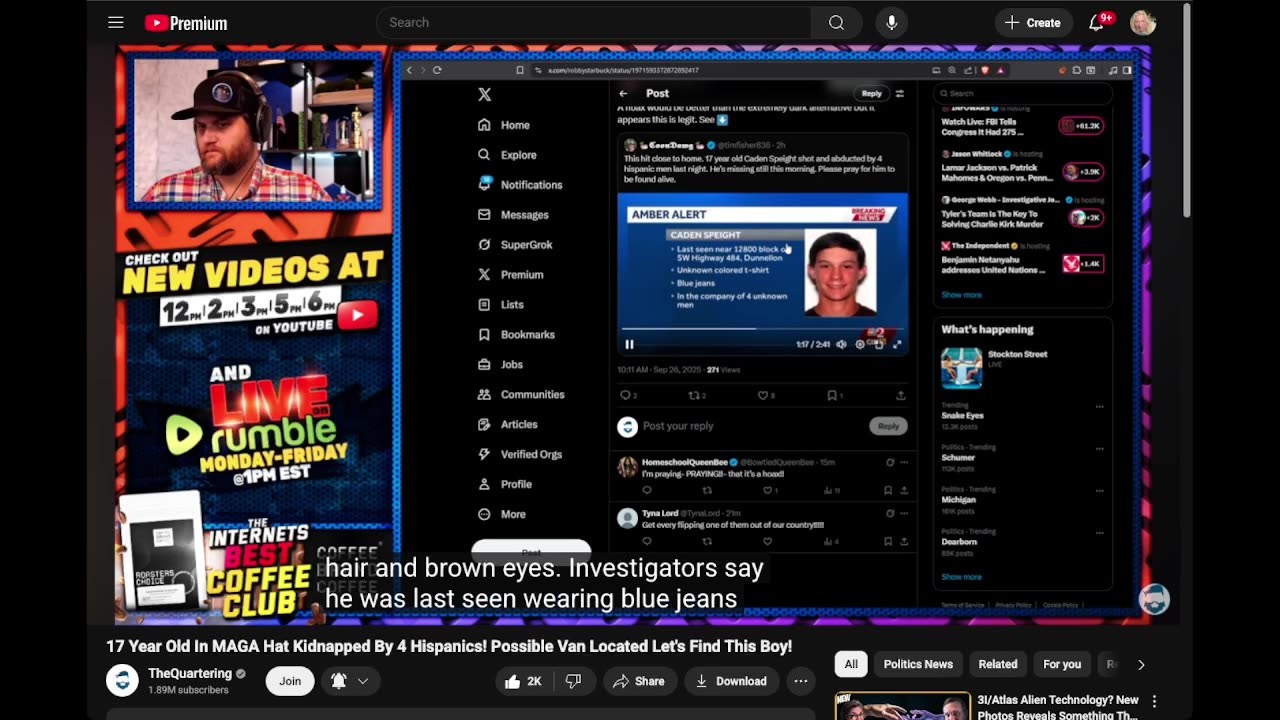The width and height of the screenshot is (1280, 720).
Task: Open the 3I/Atlas Alien Technology video title
Action: (1058, 707)
